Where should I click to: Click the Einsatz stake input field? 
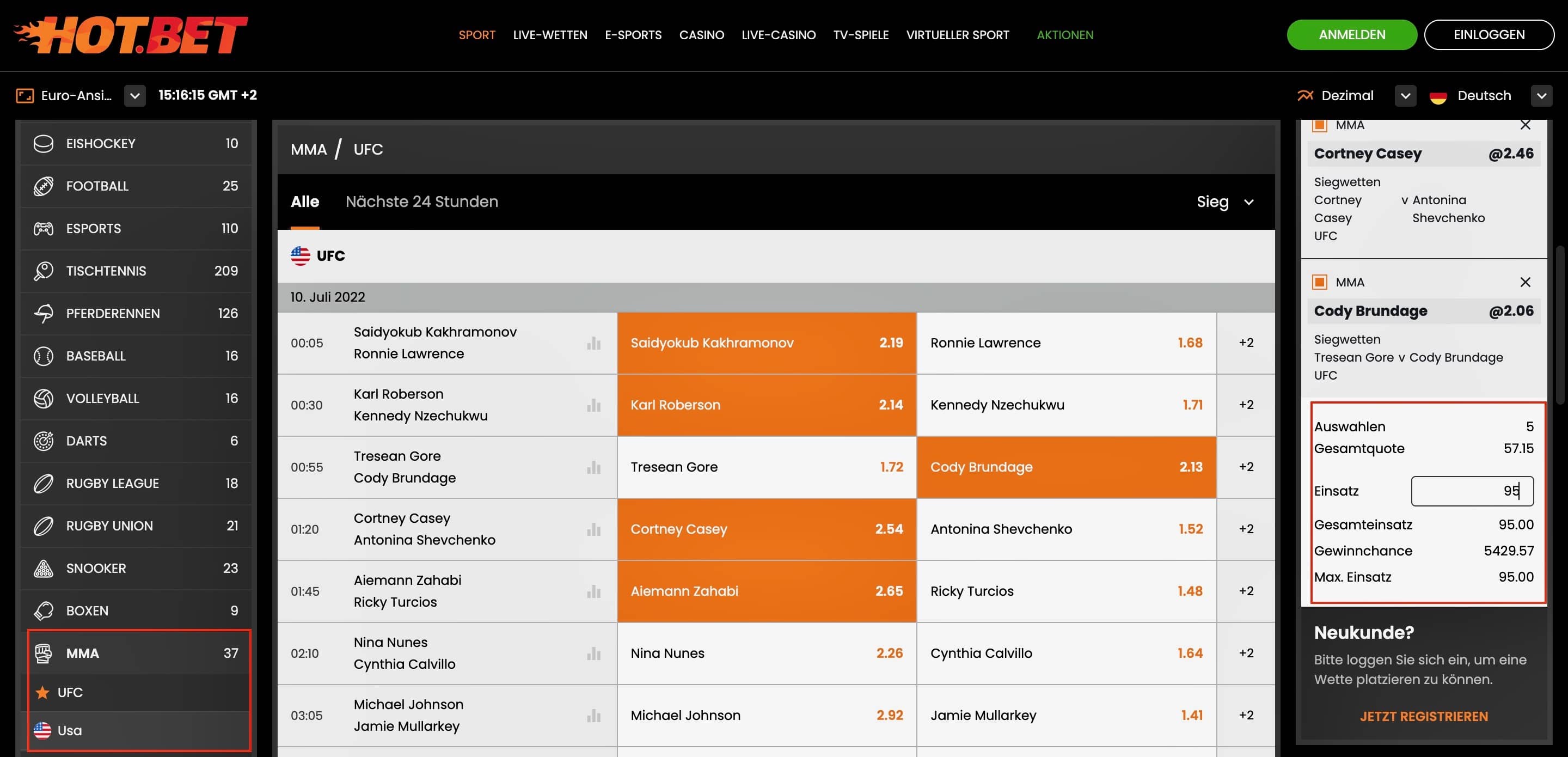coord(1472,491)
